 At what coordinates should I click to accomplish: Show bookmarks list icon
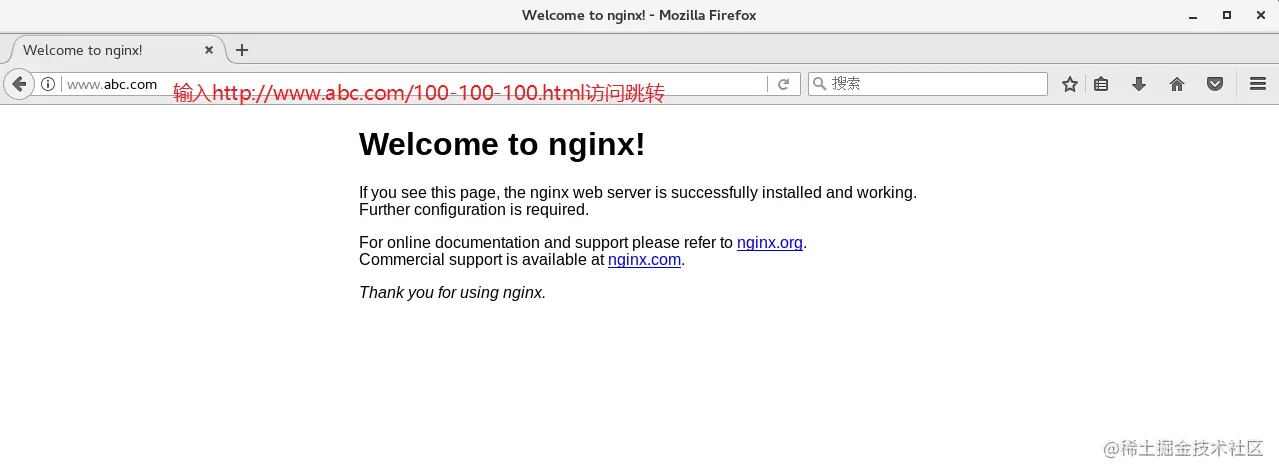pyautogui.click(x=1101, y=84)
